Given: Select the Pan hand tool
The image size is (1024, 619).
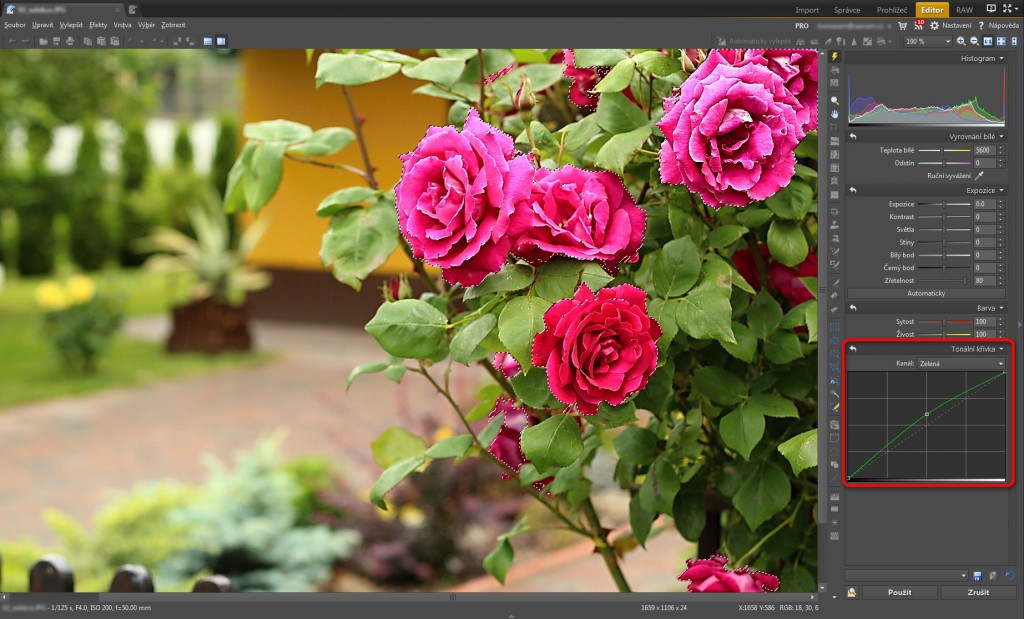Looking at the screenshot, I should (x=835, y=114).
